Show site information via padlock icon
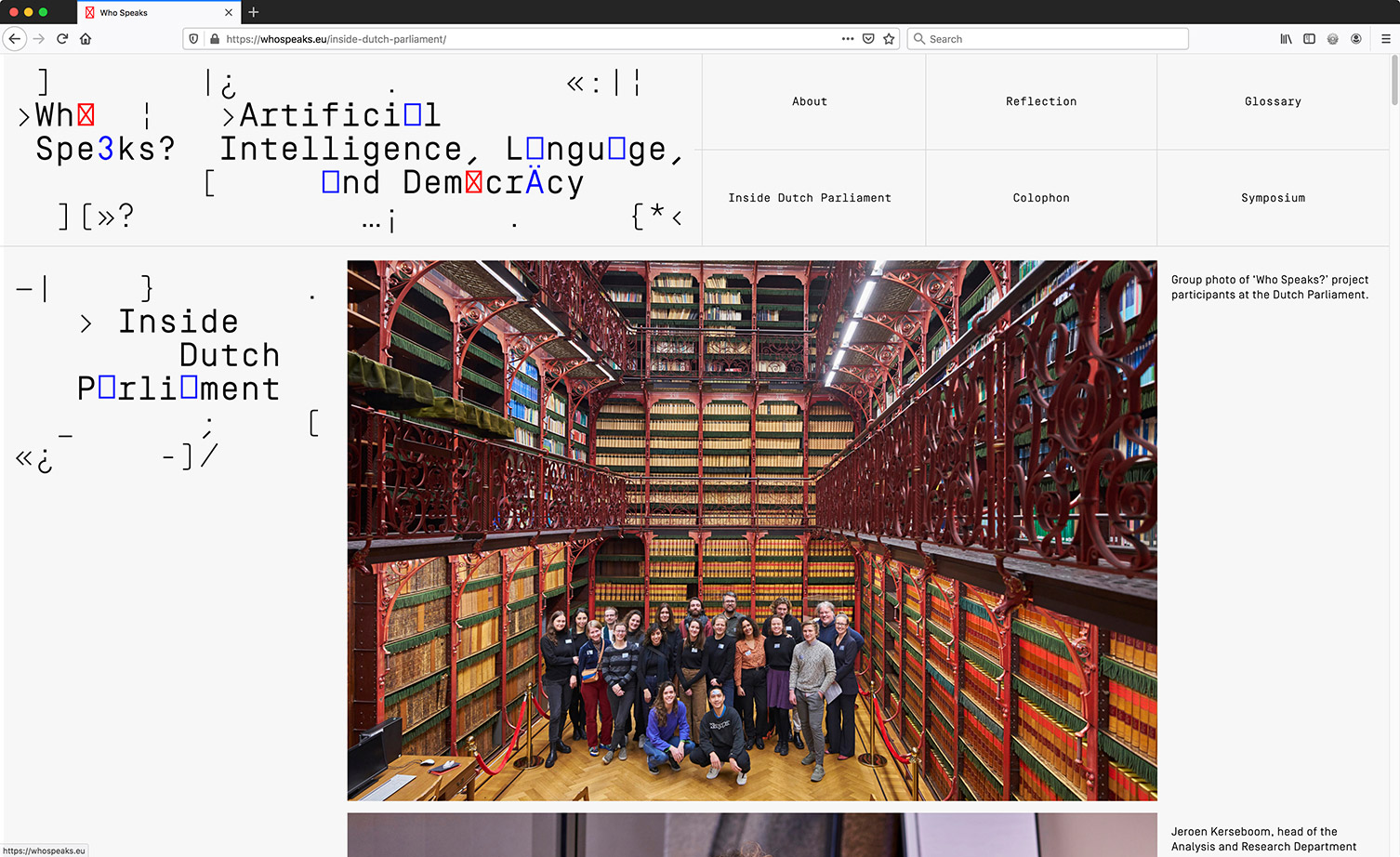 tap(215, 39)
